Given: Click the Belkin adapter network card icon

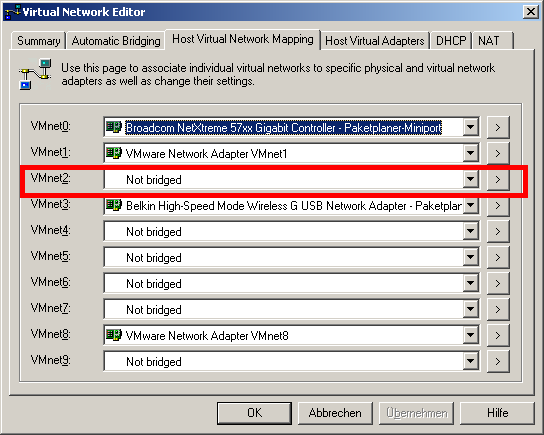Looking at the screenshot, I should 114,205.
